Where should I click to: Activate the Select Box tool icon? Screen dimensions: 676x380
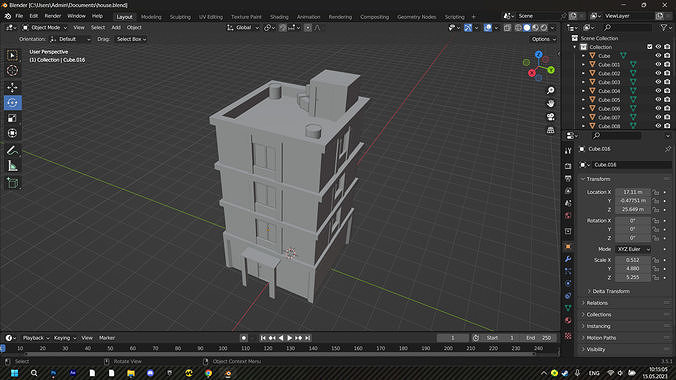point(13,55)
